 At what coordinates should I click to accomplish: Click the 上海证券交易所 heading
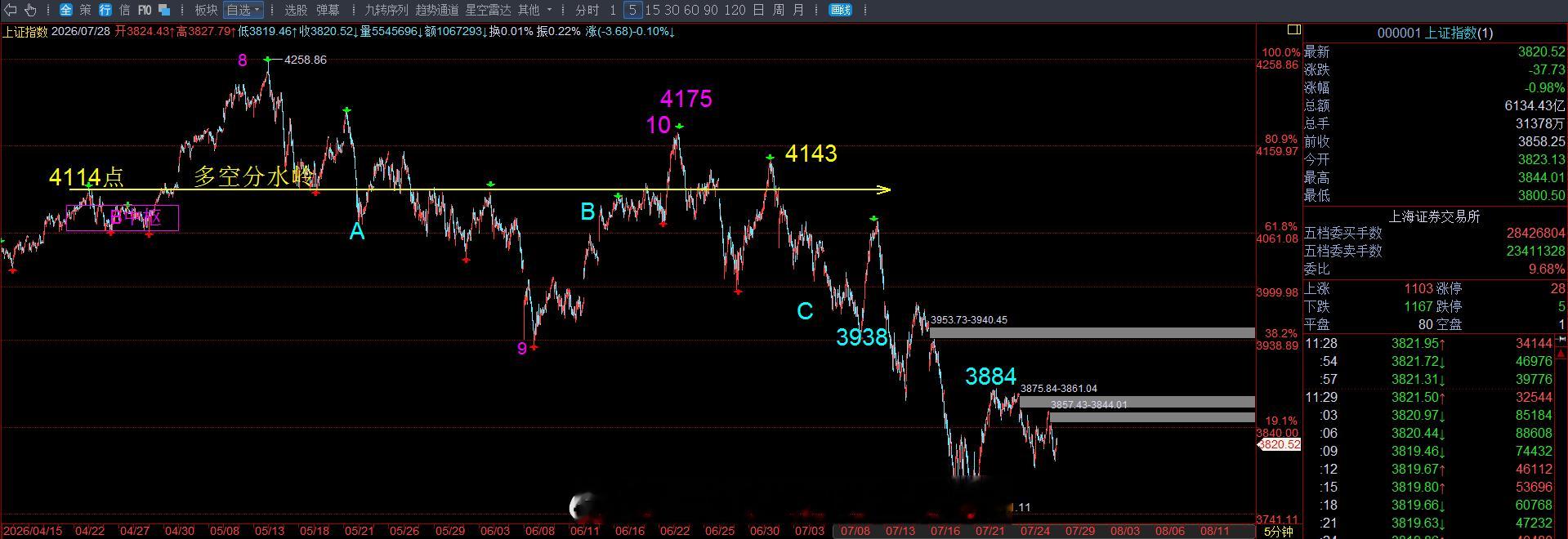(x=1434, y=216)
